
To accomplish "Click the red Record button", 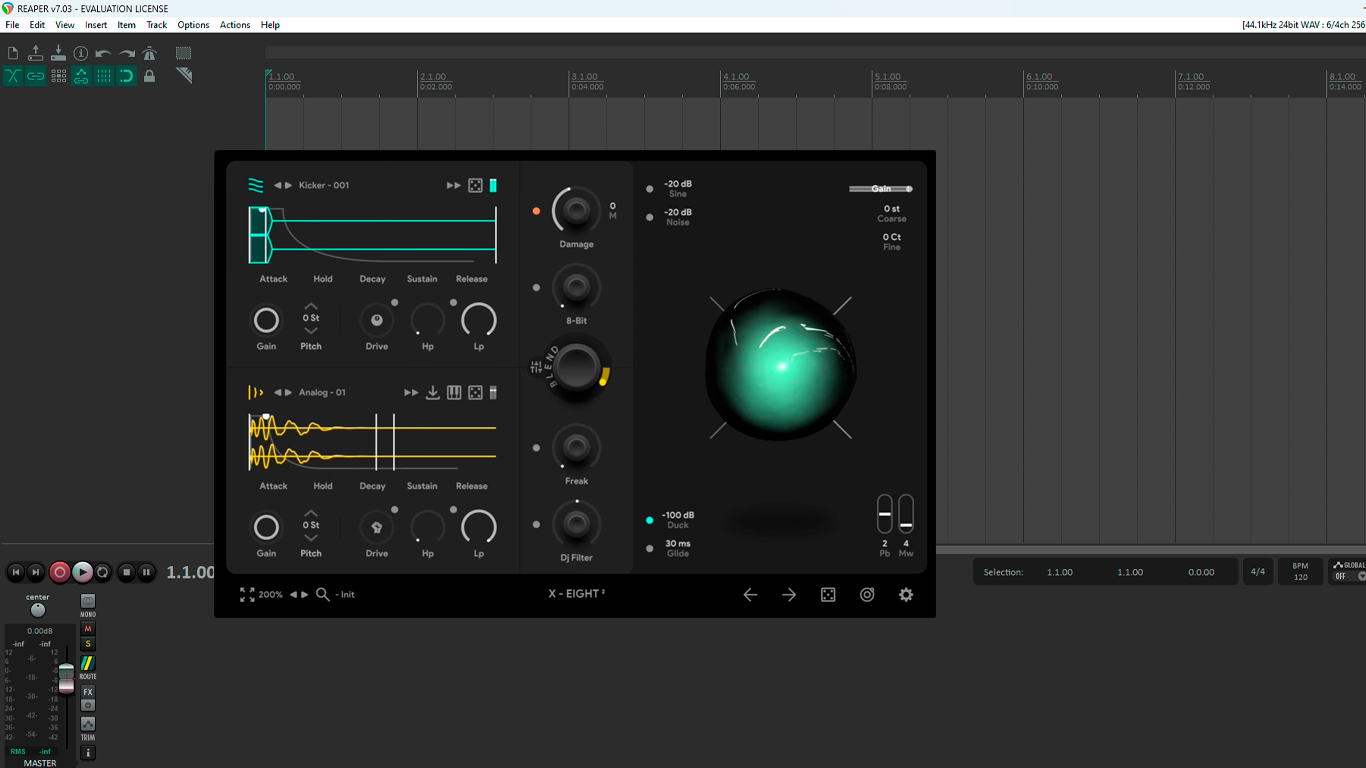I will tap(60, 572).
